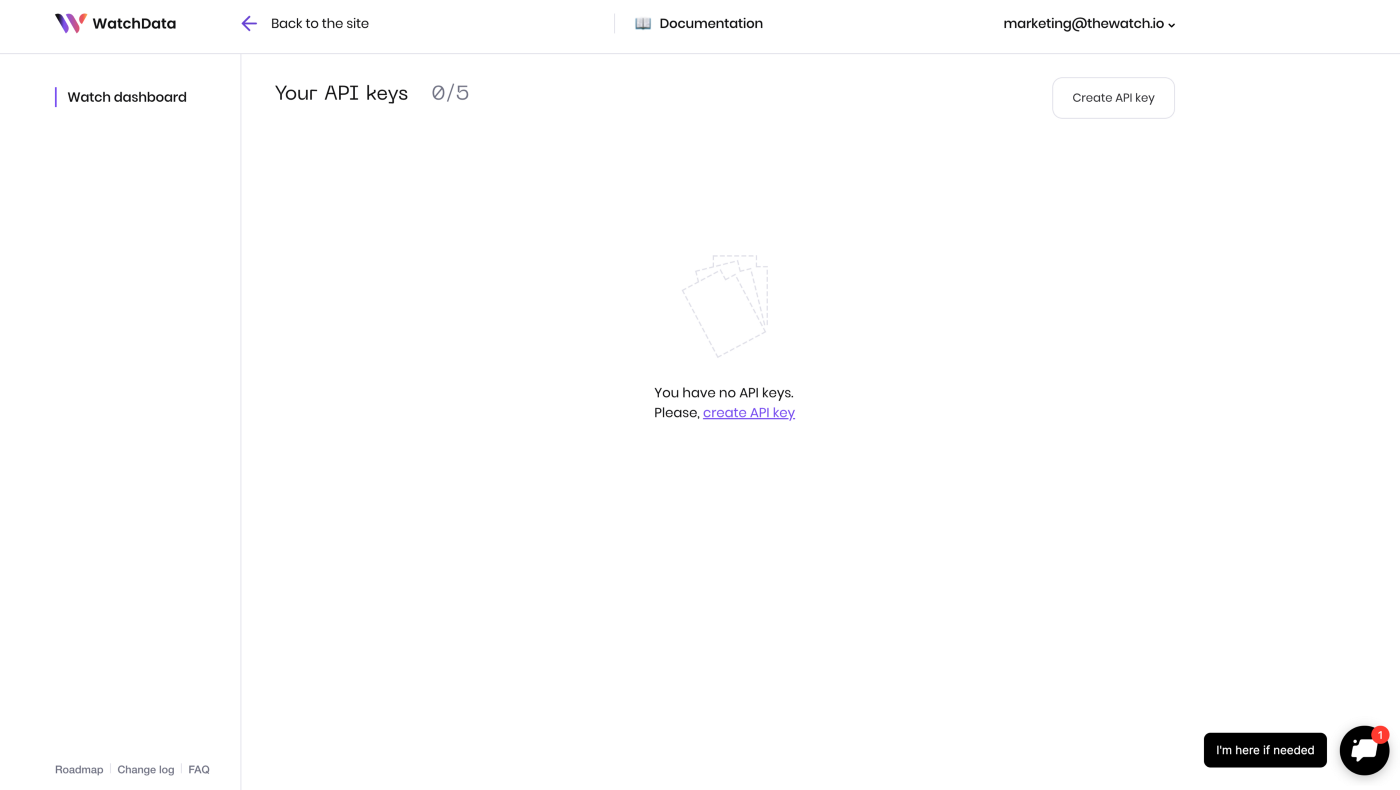Select Watch dashboard in the sidebar

point(127,97)
